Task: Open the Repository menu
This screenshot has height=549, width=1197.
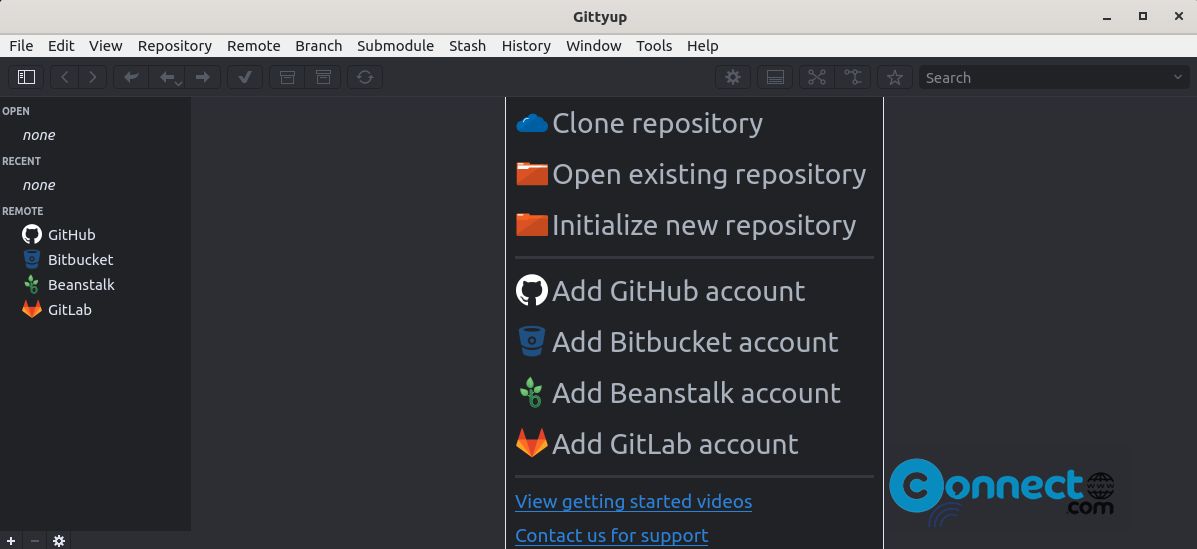Action: 175,46
